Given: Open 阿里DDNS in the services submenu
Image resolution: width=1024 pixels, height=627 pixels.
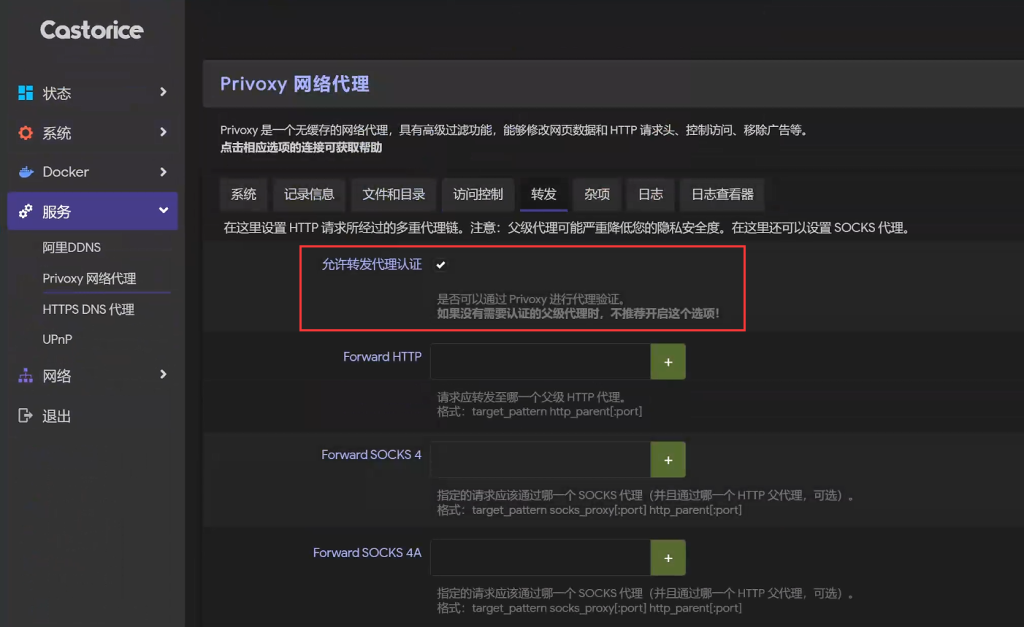Looking at the screenshot, I should click(72, 247).
